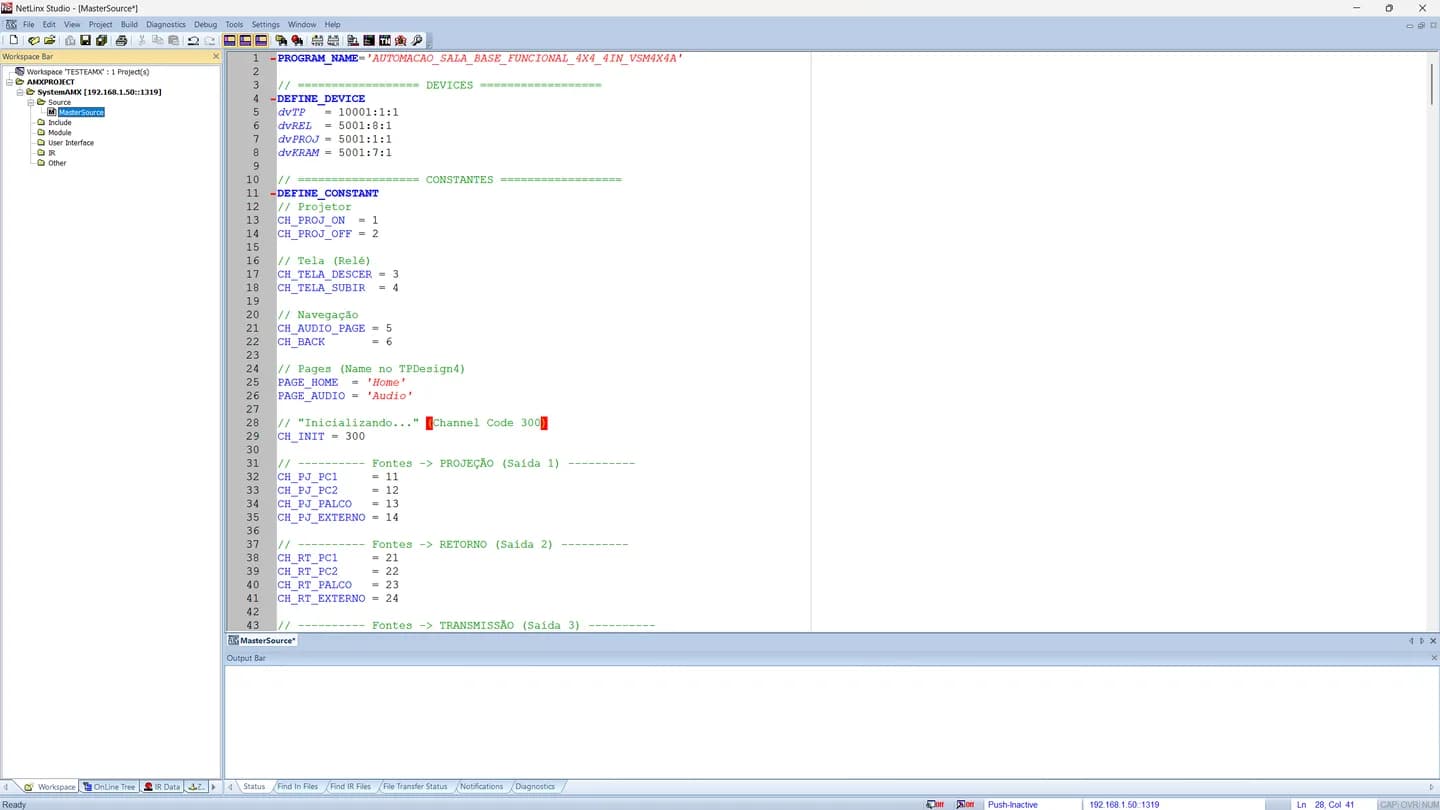This screenshot has width=1440, height=810.
Task: Collapse the DEFINE_CONSTANT code fold
Action: point(272,194)
